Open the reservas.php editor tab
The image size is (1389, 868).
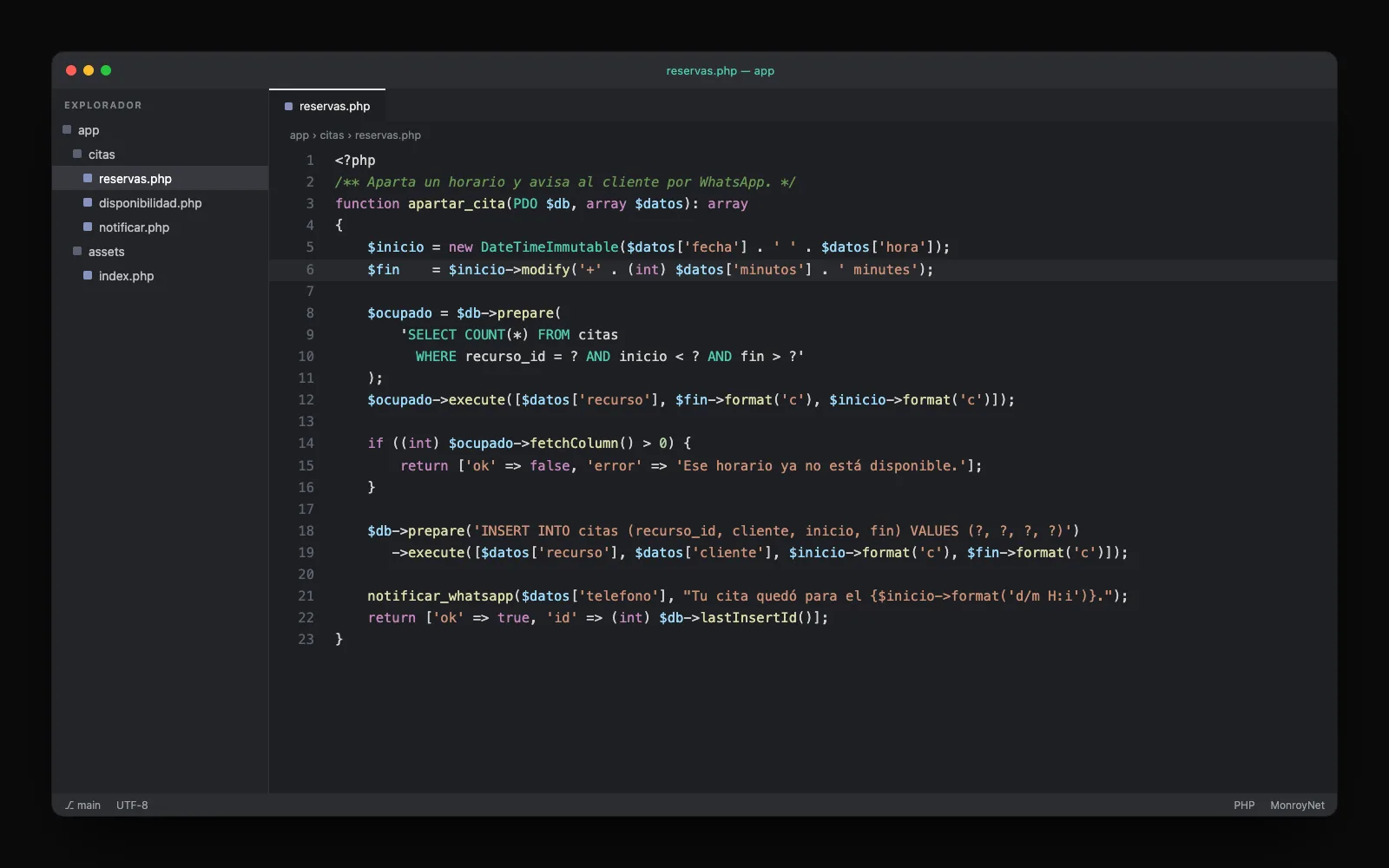[327, 106]
